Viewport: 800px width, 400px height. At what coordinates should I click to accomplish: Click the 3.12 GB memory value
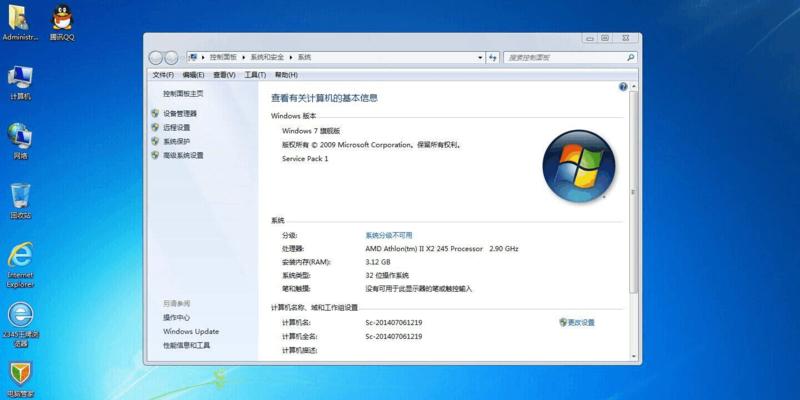pyautogui.click(x=378, y=262)
